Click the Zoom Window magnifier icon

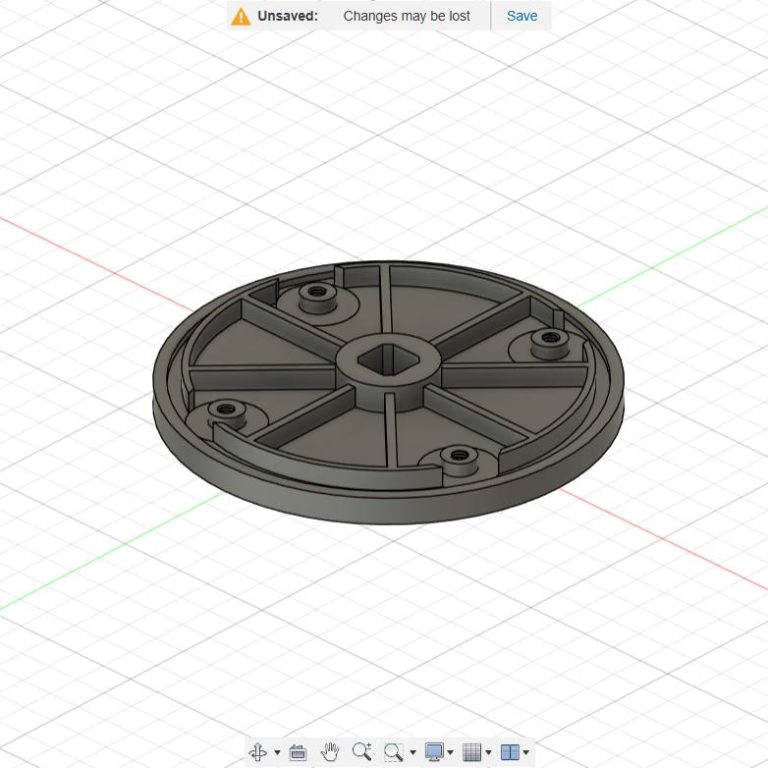point(394,752)
